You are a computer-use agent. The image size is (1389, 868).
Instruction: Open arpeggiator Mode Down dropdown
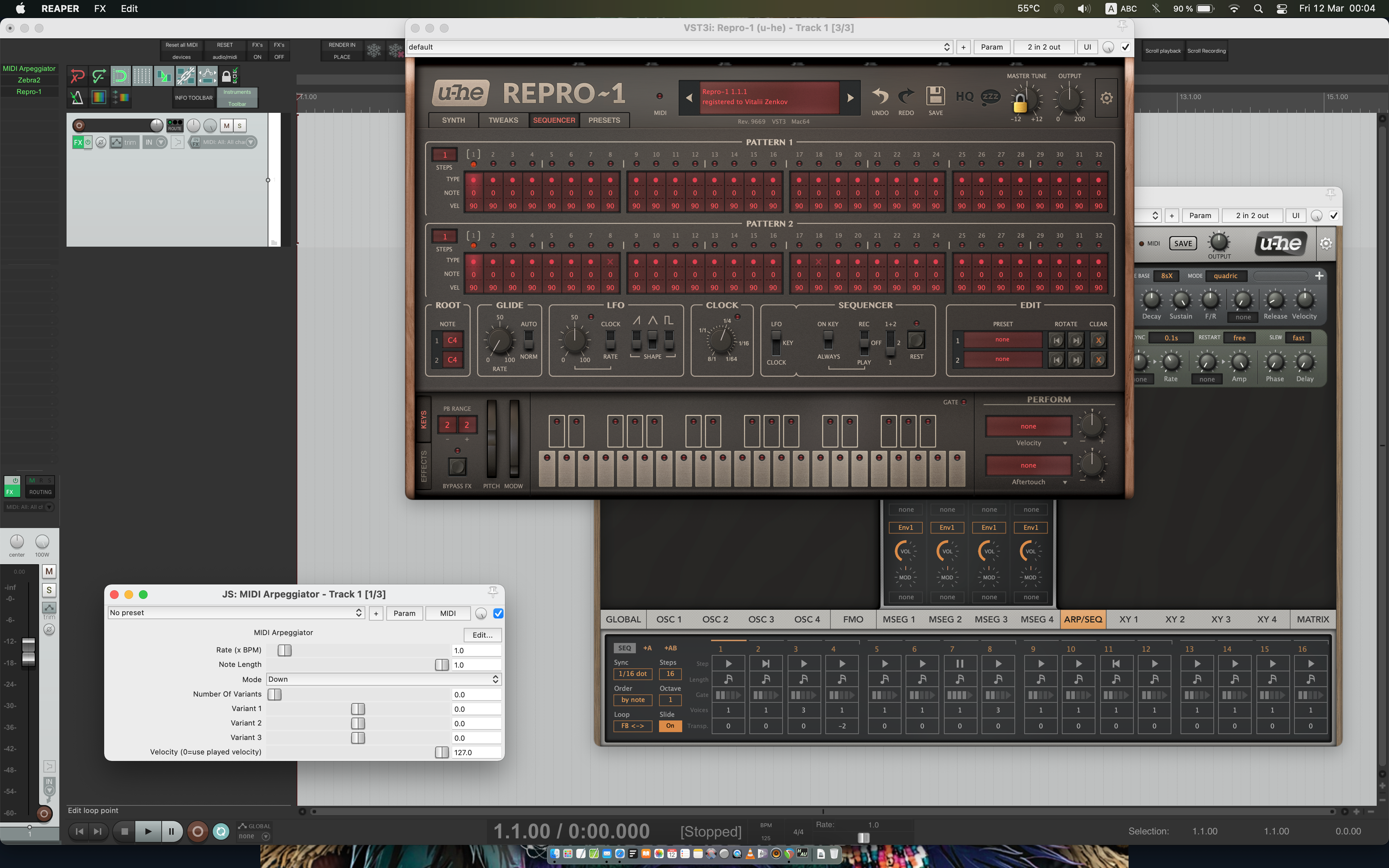(383, 679)
